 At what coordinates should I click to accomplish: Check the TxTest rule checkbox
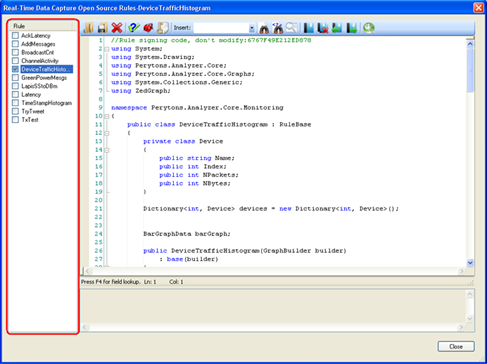[15, 119]
